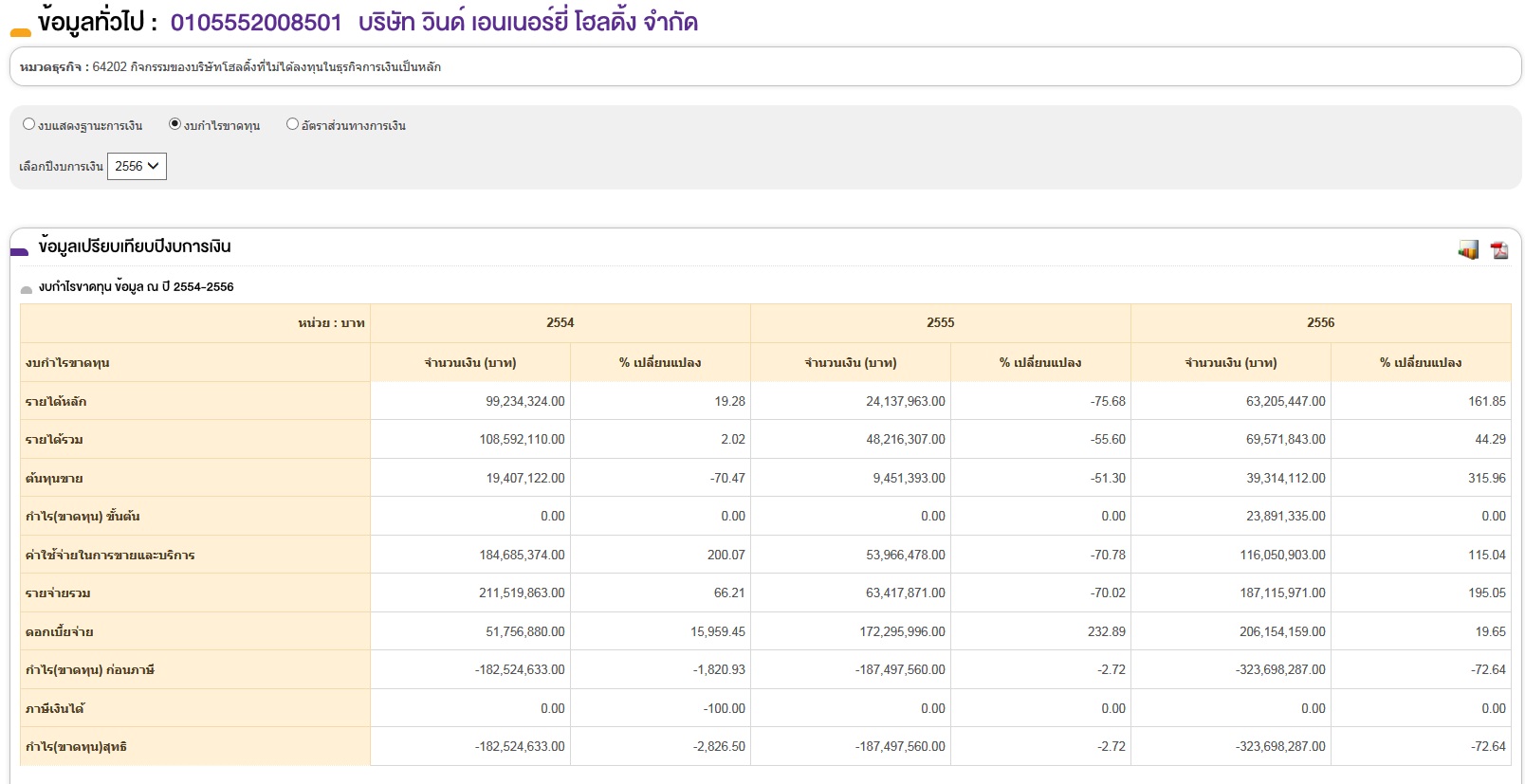Viewport: 1525px width, 784px height.
Task: Select the รายได้หลัก row label
Action: click(56, 402)
